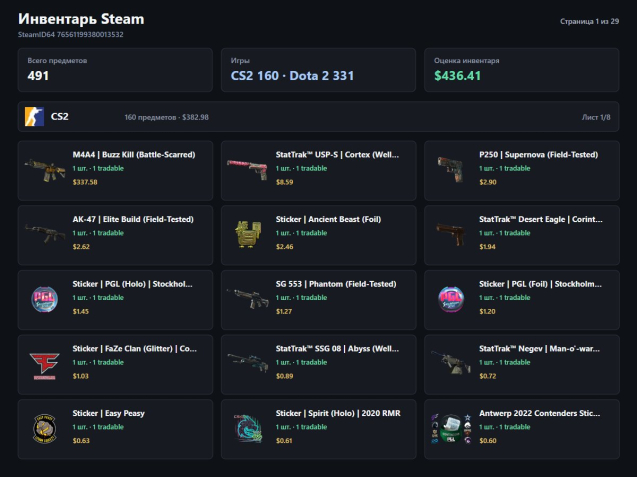The height and width of the screenshot is (477, 637).
Task: Click the Страница 1 из 29 page indicator
Action: (x=589, y=21)
